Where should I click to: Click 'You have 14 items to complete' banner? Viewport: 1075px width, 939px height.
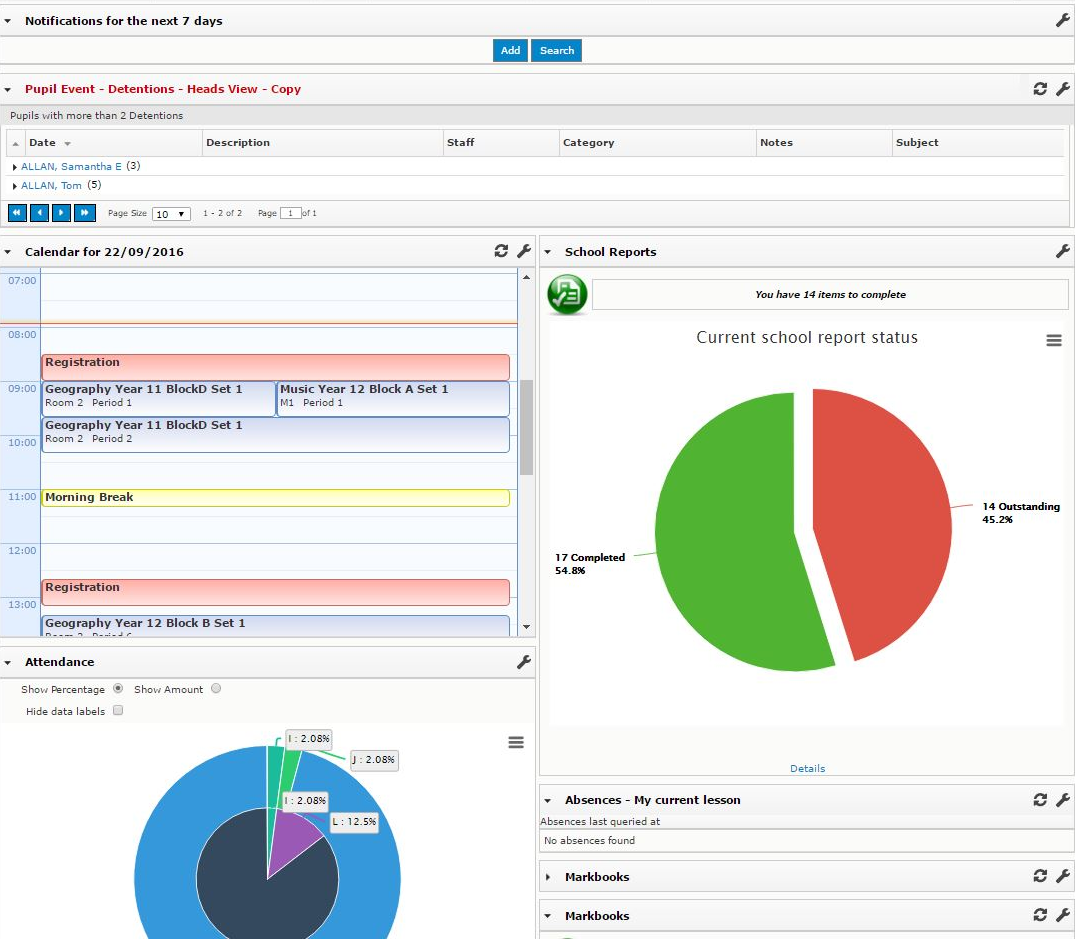830,294
